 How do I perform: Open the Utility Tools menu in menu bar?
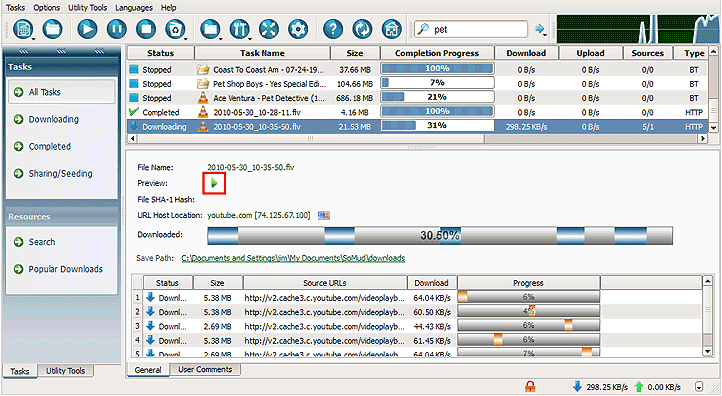(87, 8)
